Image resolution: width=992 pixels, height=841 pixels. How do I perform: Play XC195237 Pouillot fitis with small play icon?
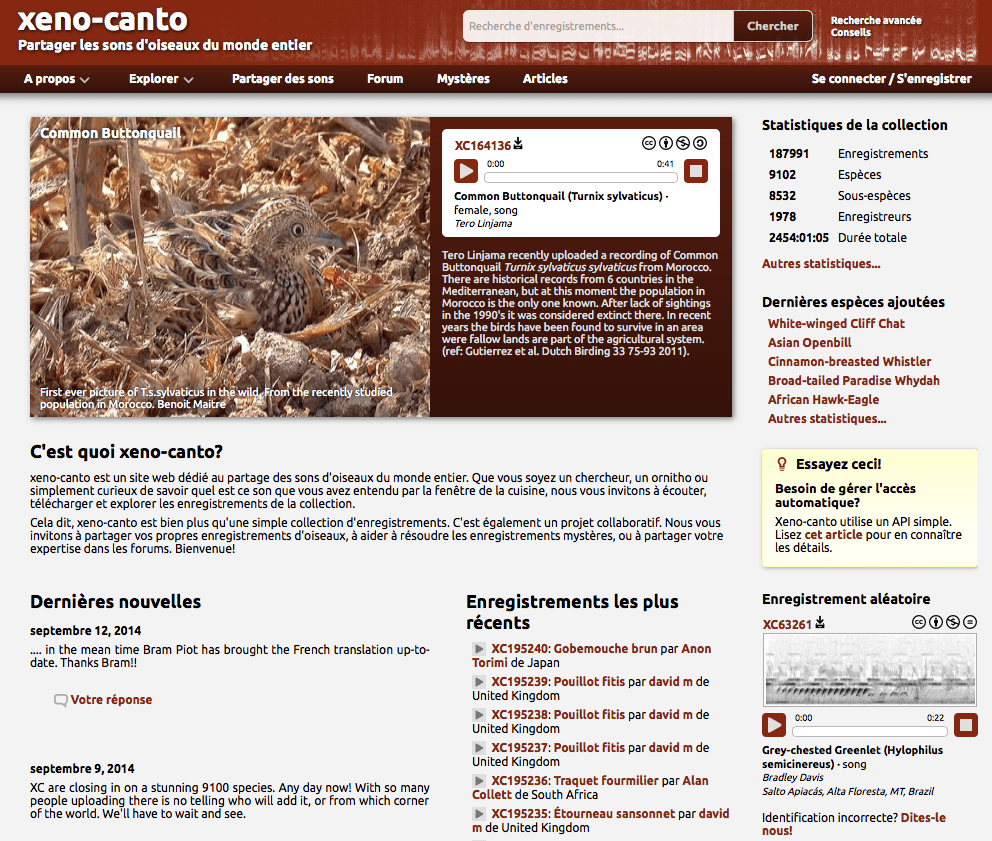(x=479, y=747)
